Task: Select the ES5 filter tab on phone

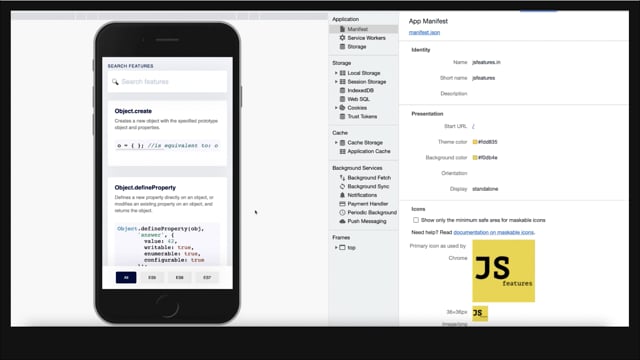Action: coord(152,278)
